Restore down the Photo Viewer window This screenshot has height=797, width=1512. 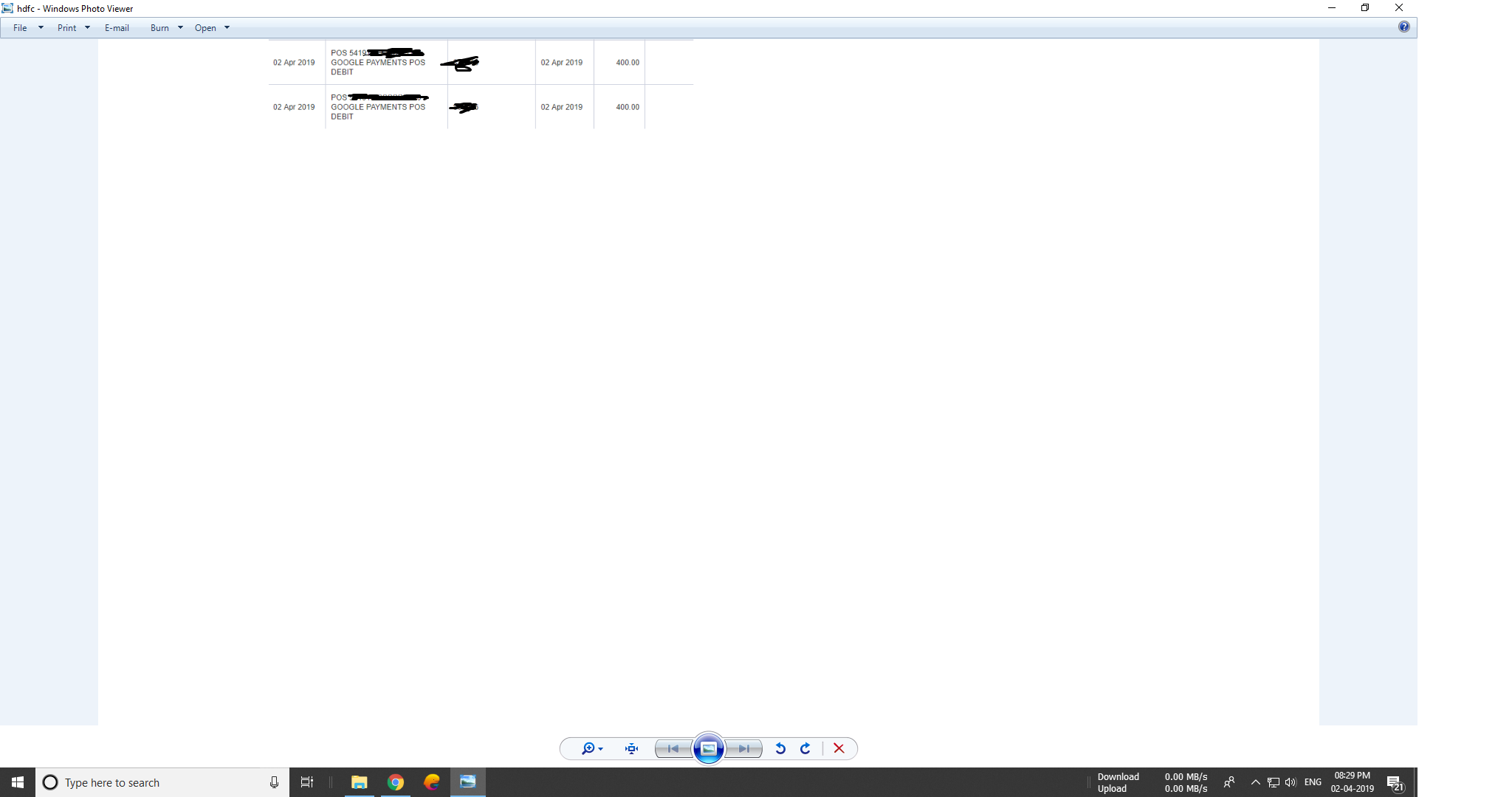(x=1365, y=8)
